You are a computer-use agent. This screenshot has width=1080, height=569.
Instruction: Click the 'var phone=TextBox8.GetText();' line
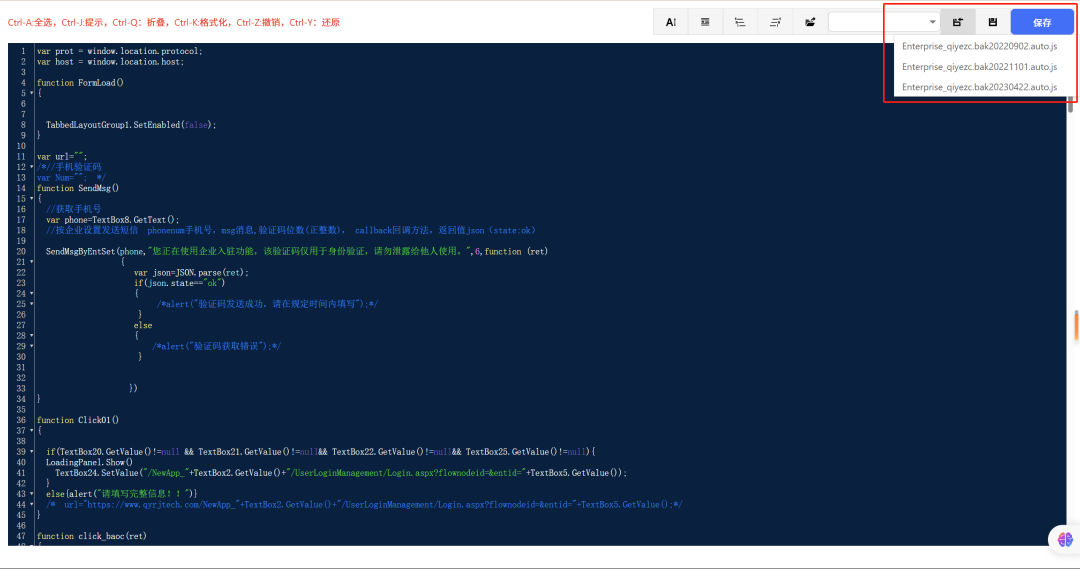112,220
